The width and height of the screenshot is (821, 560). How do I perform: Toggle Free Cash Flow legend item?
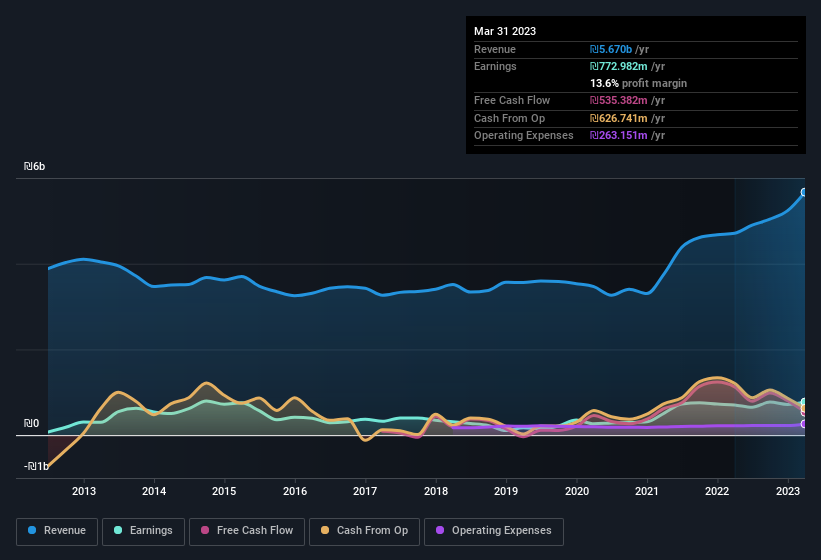[247, 531]
